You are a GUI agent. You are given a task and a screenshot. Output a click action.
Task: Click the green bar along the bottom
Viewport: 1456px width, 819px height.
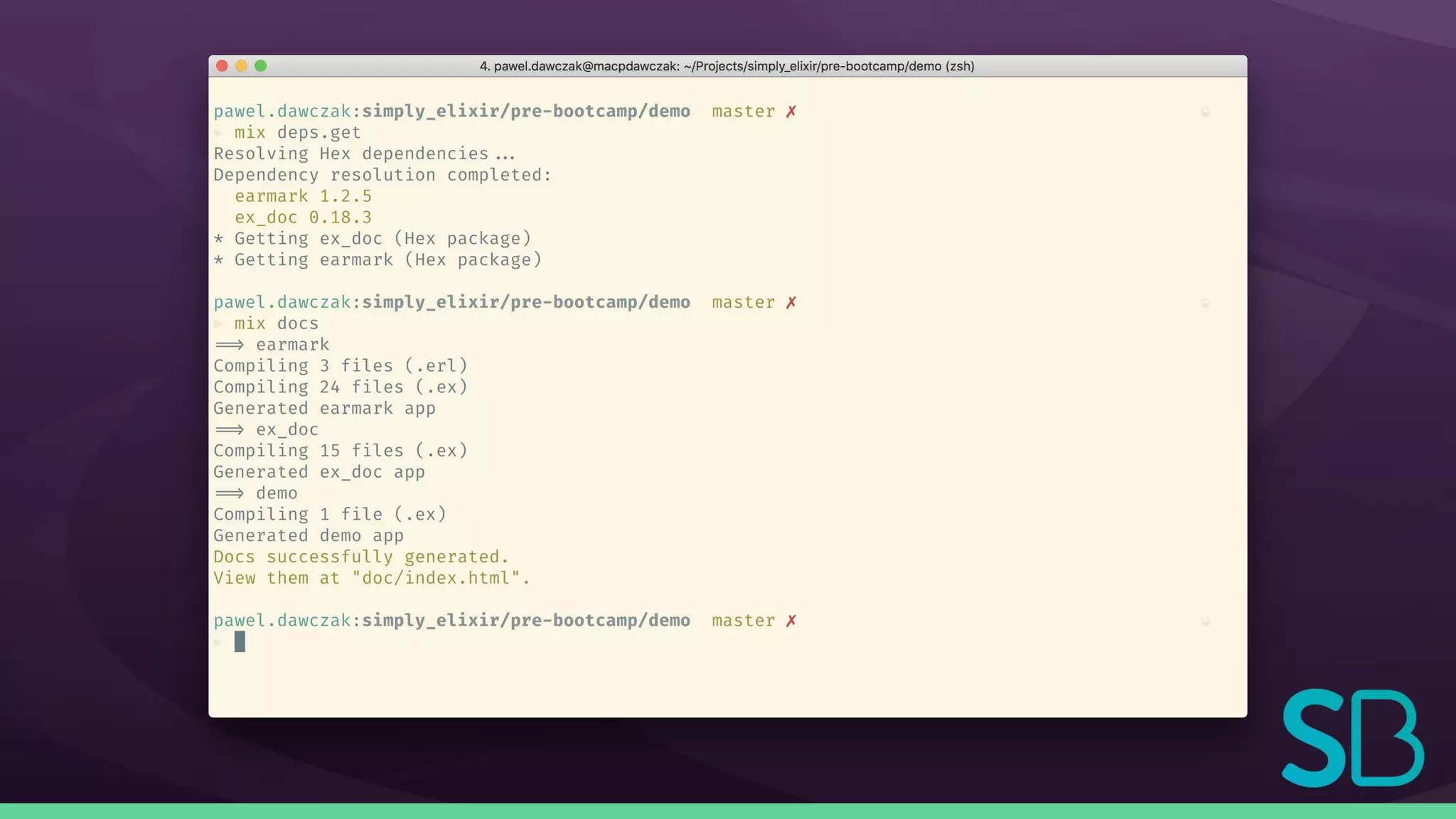728,811
